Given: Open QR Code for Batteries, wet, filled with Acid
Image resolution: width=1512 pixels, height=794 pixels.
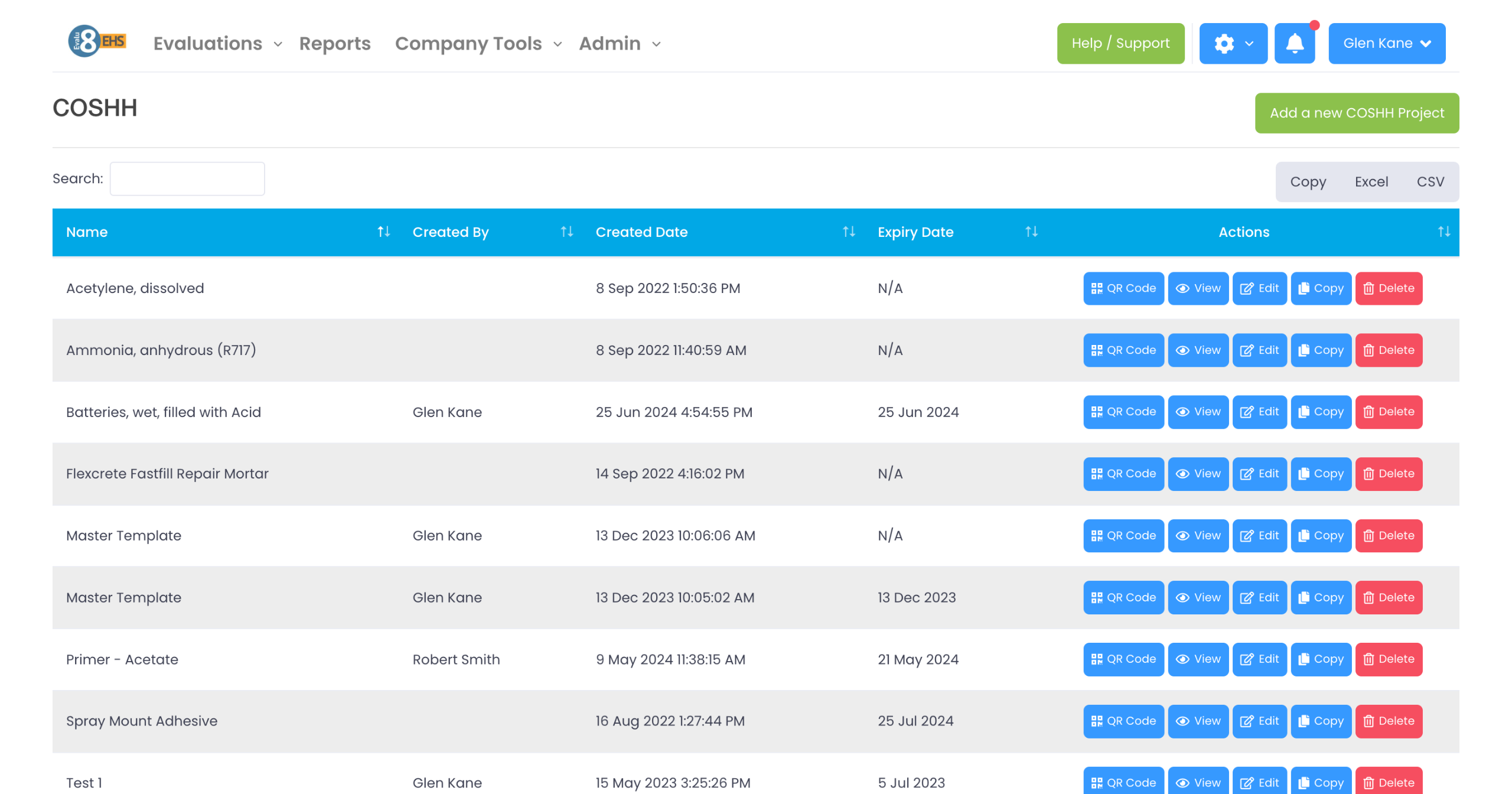Looking at the screenshot, I should [1123, 412].
